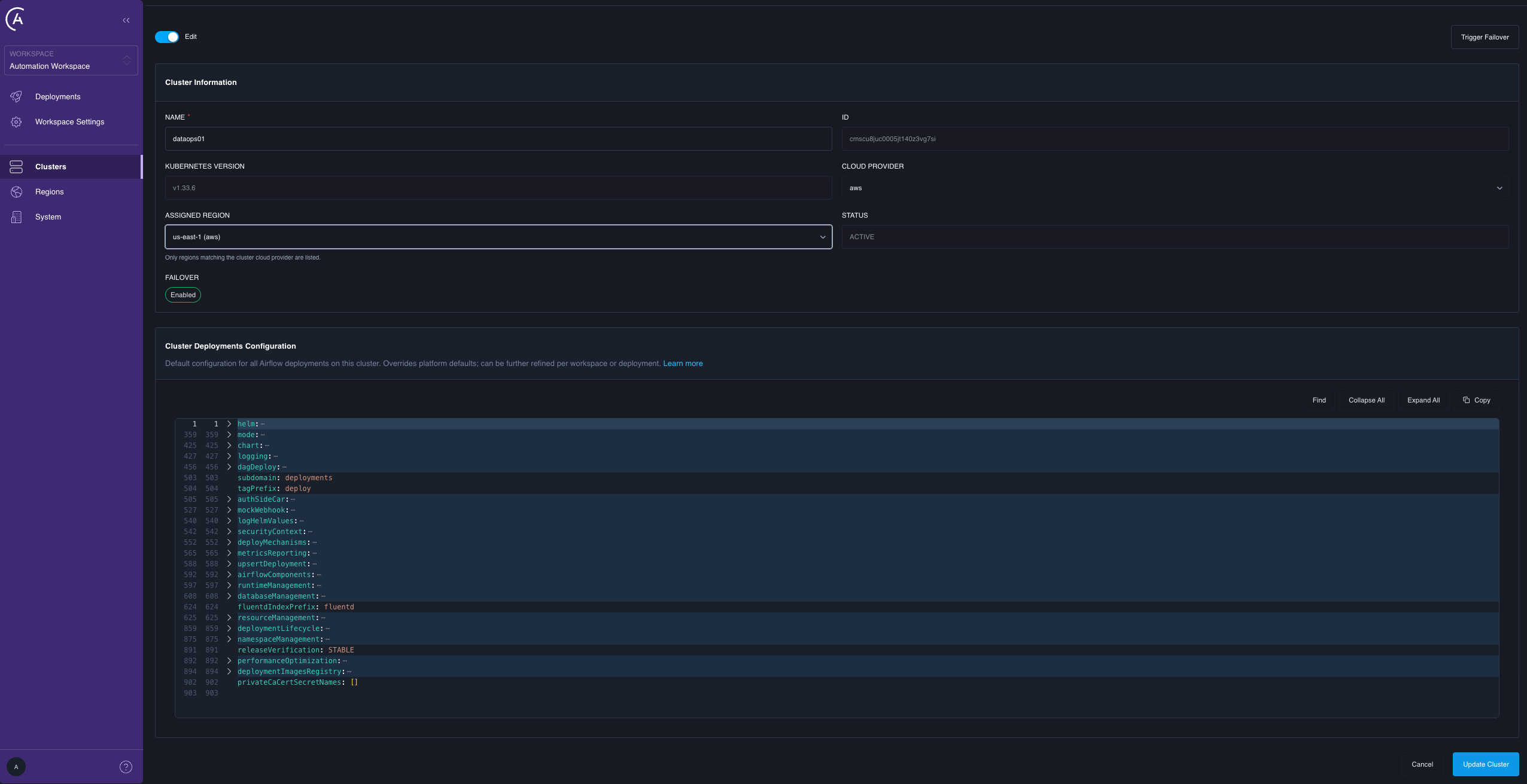Image resolution: width=1527 pixels, height=784 pixels.
Task: Expand the authSideCar section
Action: click(229, 499)
